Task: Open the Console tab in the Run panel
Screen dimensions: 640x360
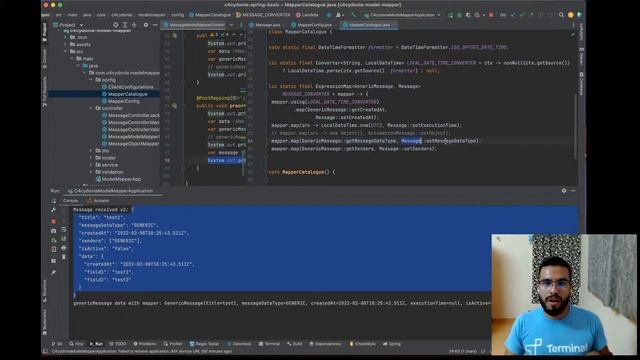Action: click(x=70, y=201)
